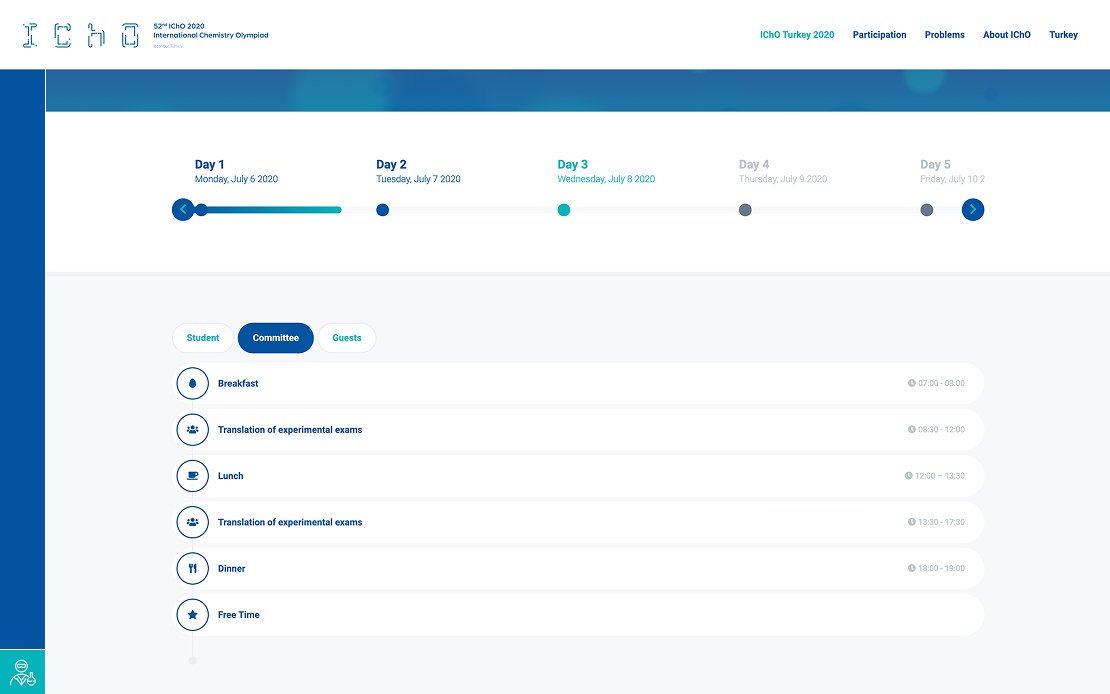Click the Day 3 heading
Image resolution: width=1110 pixels, height=694 pixels.
click(x=573, y=164)
